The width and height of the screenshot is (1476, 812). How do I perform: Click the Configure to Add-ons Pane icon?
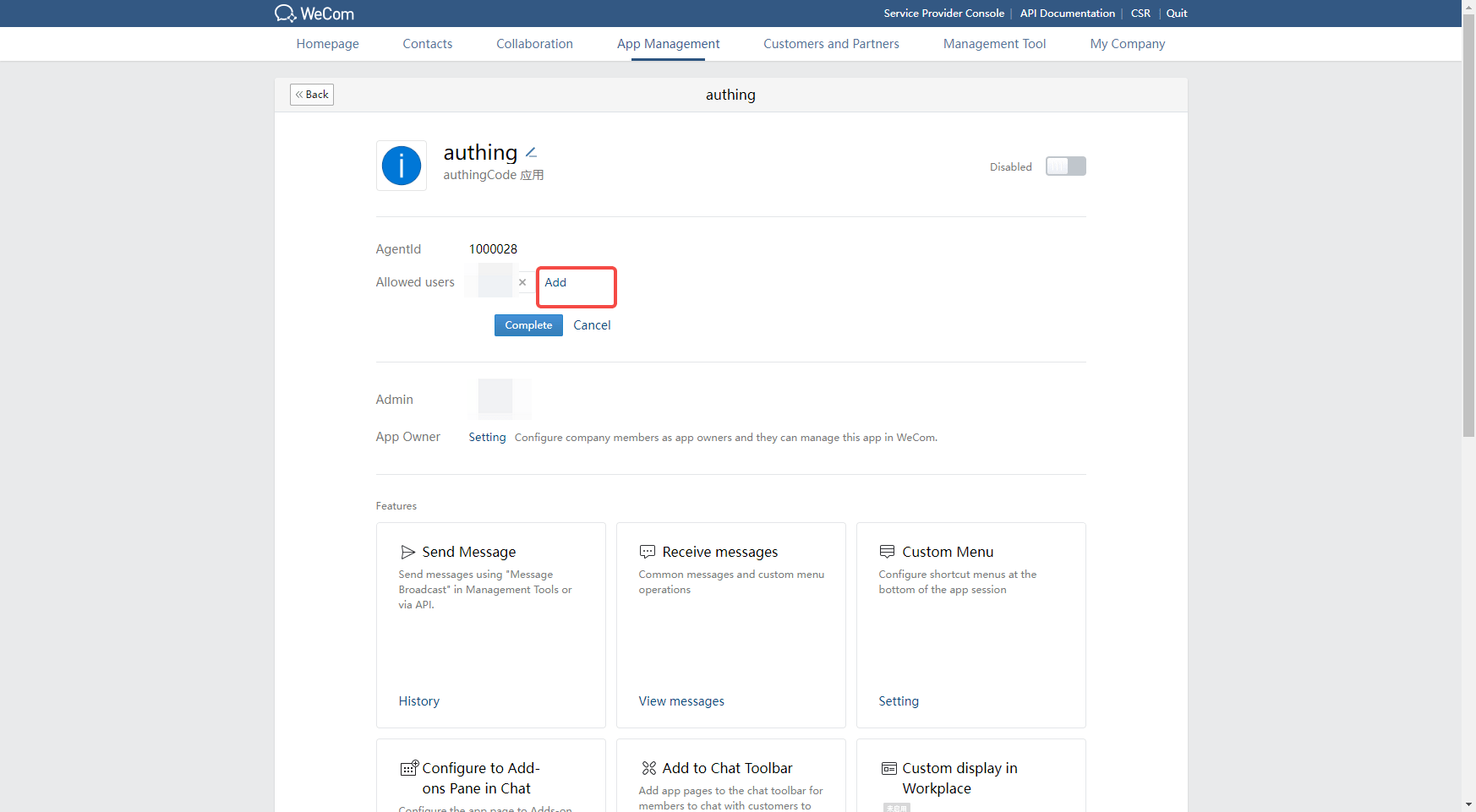[x=409, y=768]
